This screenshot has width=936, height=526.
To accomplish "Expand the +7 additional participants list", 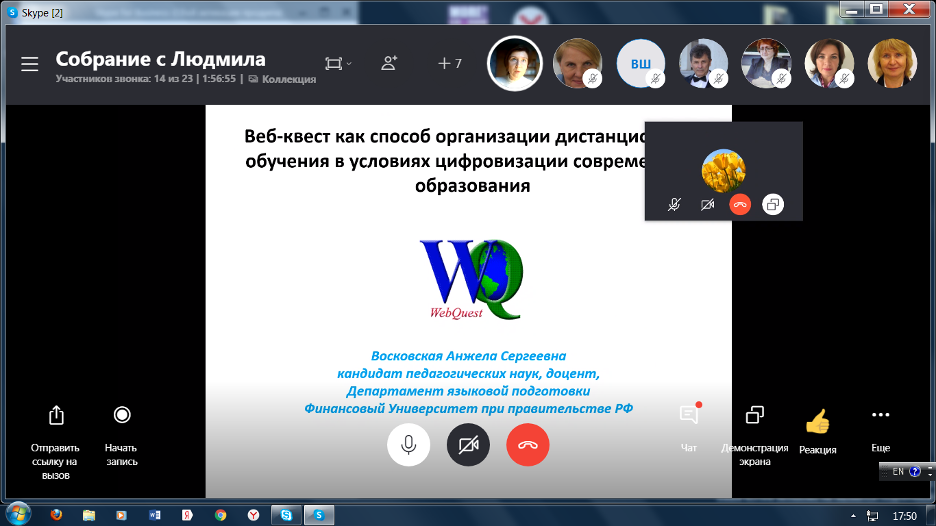I will [x=450, y=63].
